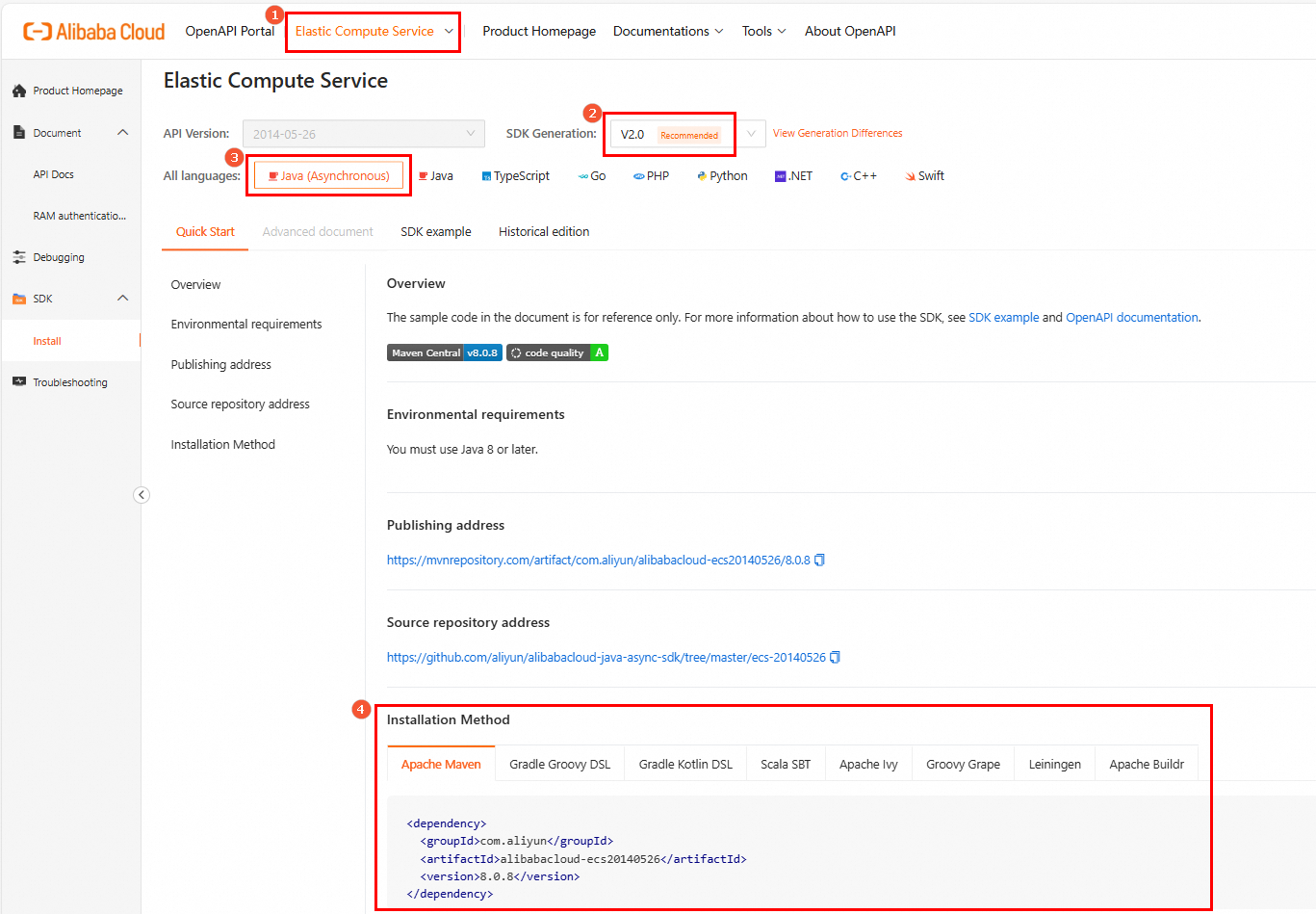Collapse the Document section chevron in sidebar
Image resolution: width=1316 pixels, height=914 pixels.
[x=122, y=133]
